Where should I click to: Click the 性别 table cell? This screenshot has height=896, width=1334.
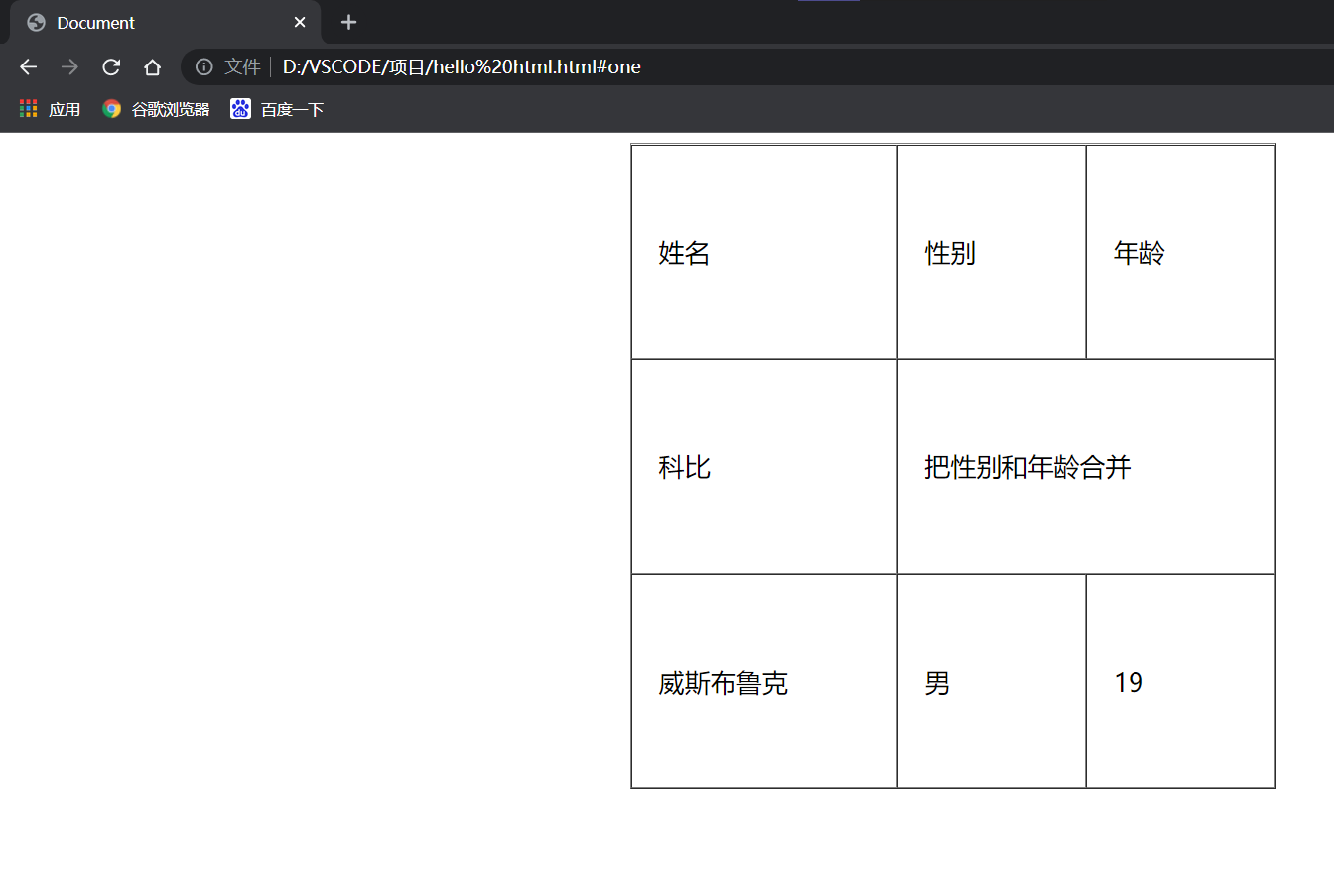click(x=991, y=251)
